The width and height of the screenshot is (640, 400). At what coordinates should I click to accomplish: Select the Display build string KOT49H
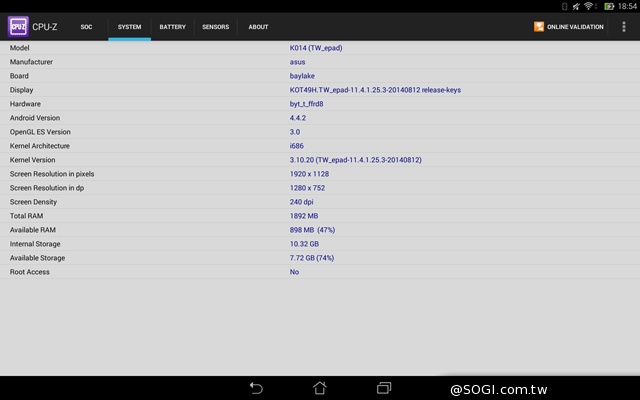tap(375, 90)
